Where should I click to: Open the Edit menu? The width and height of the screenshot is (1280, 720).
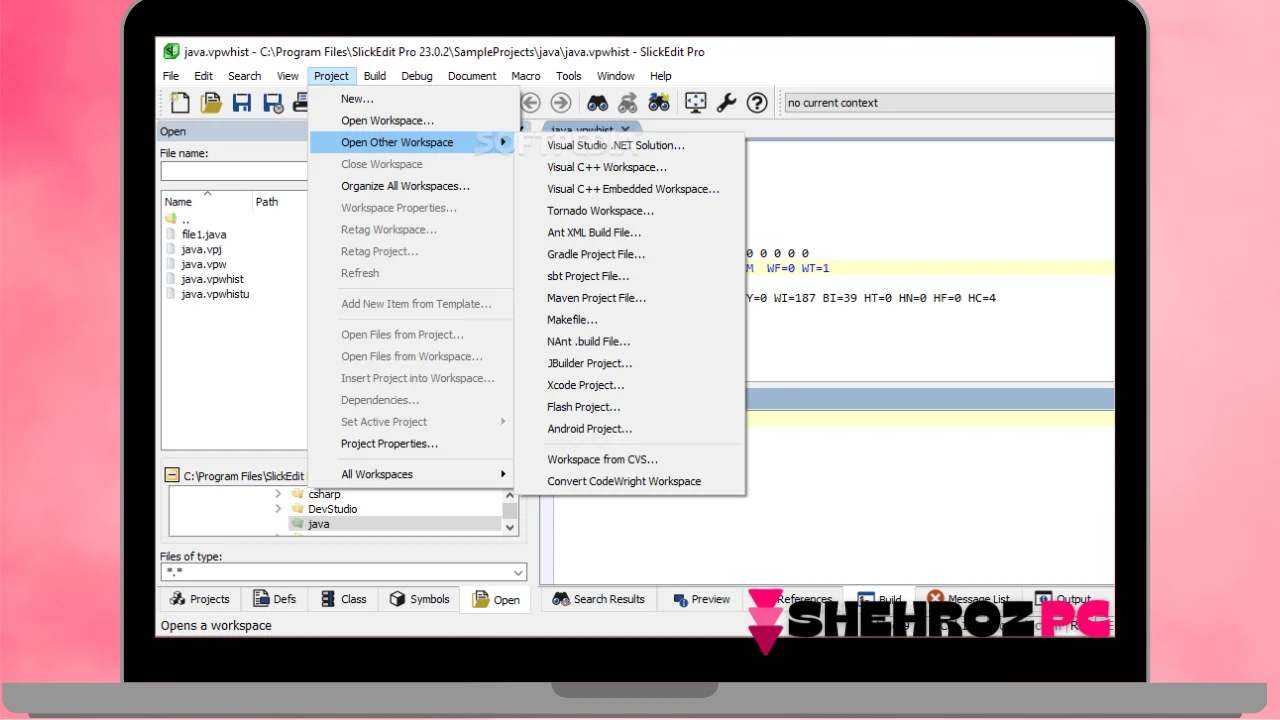pos(203,76)
